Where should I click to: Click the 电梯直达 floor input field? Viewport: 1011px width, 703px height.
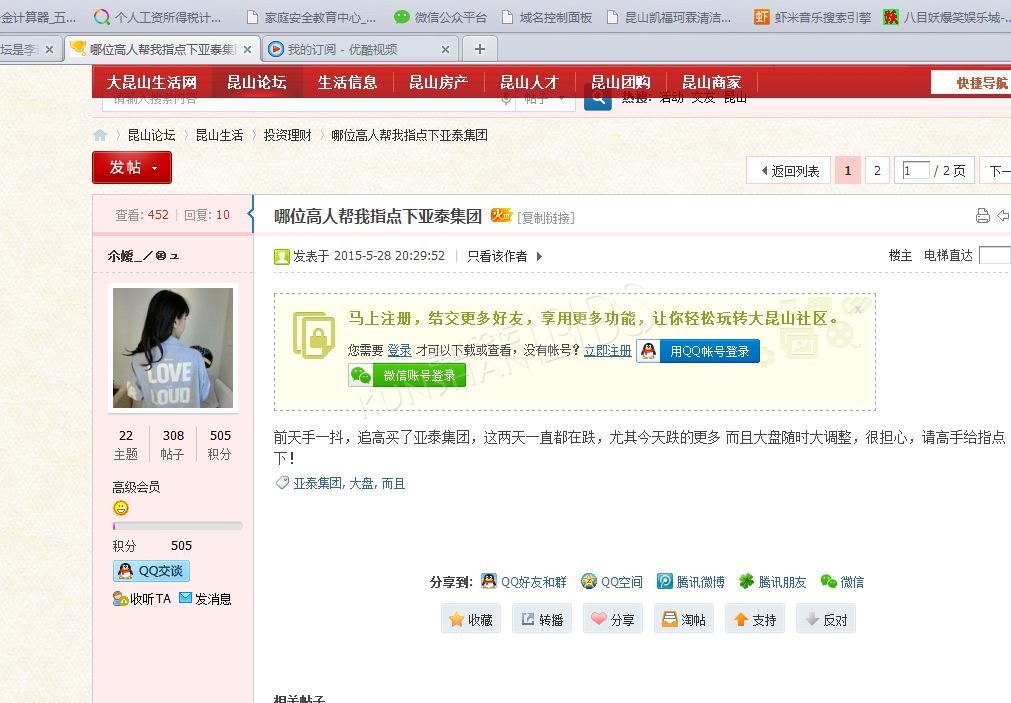coord(994,255)
